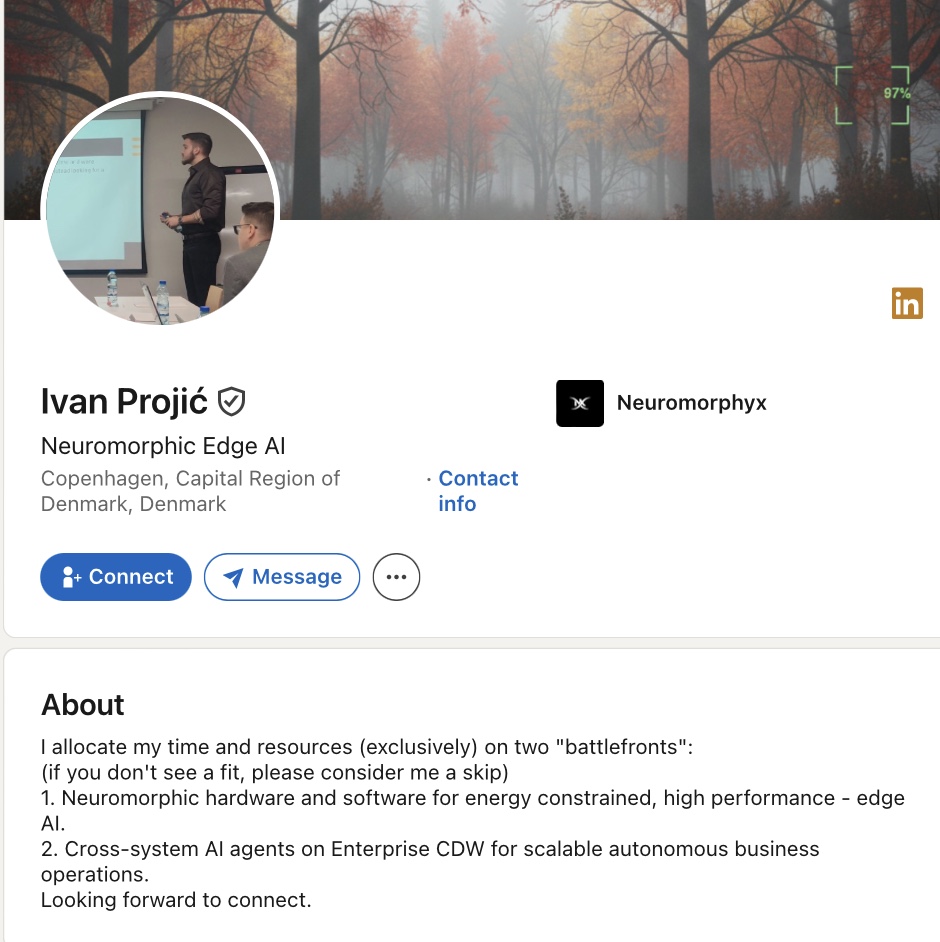Open the Contact info link
This screenshot has width=940, height=942.
[x=478, y=491]
